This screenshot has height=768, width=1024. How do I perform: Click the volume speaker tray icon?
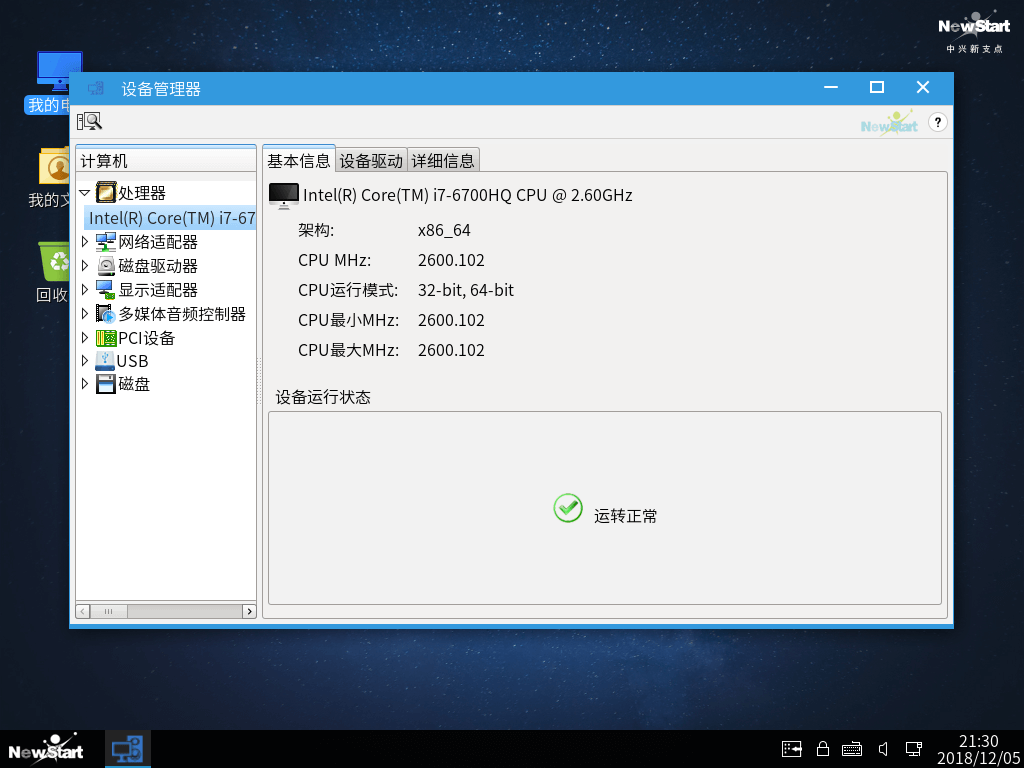point(883,748)
